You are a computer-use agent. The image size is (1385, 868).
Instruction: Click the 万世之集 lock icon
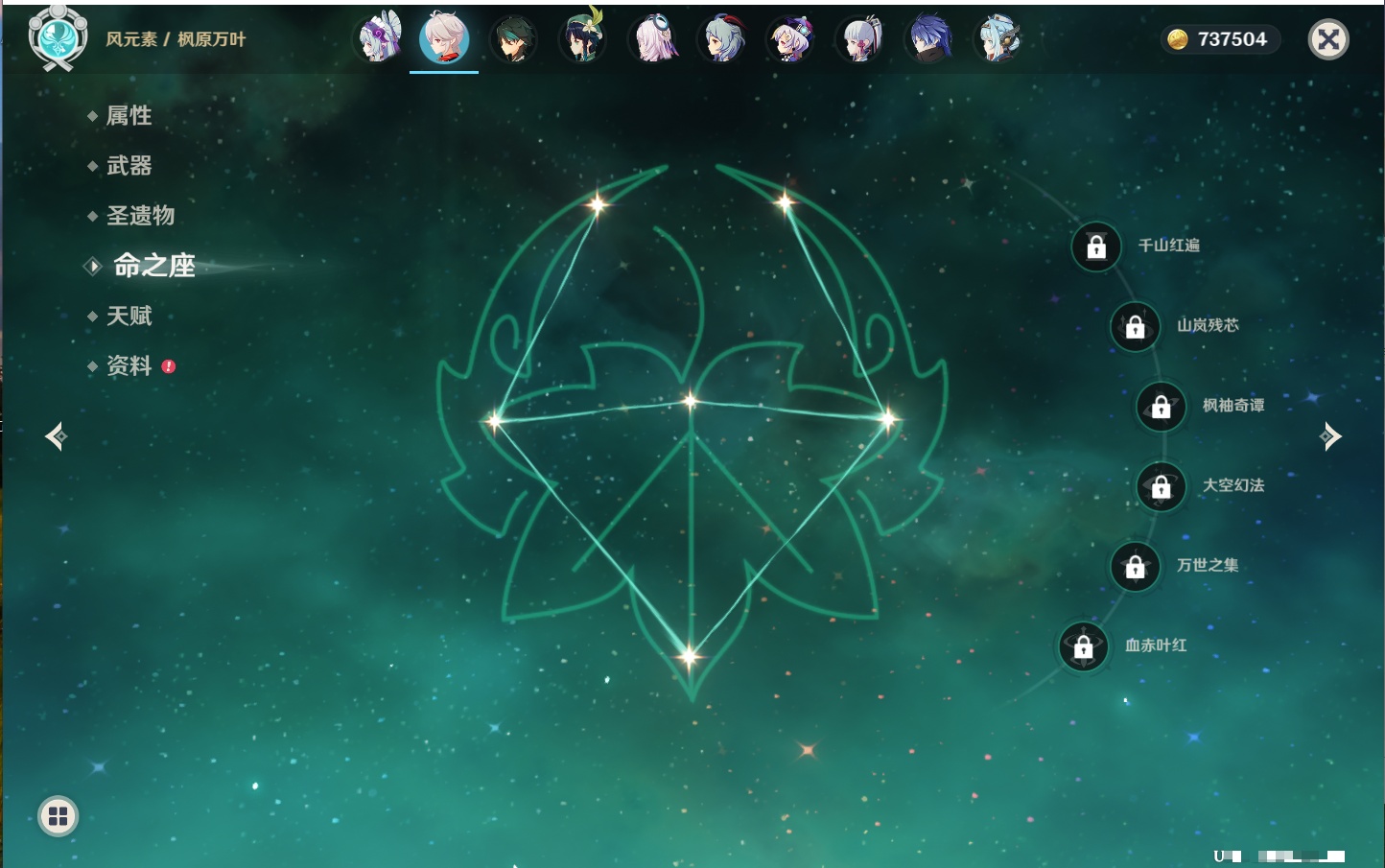point(1136,566)
